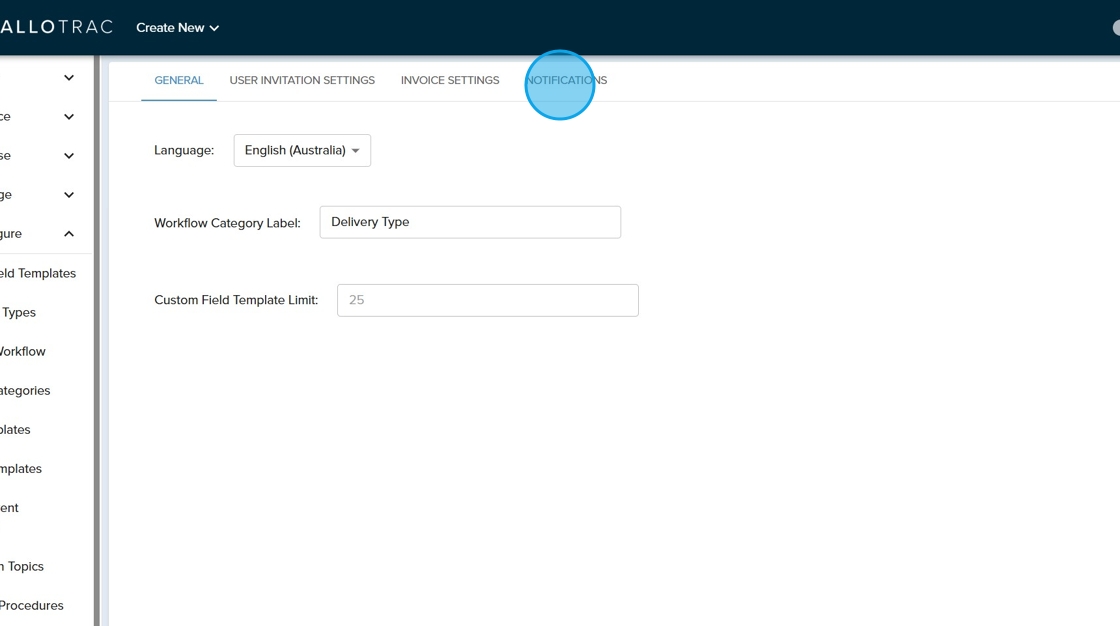Viewport: 1120px width, 626px height.
Task: Click the Allotrac logo in header
Action: pos(56,27)
